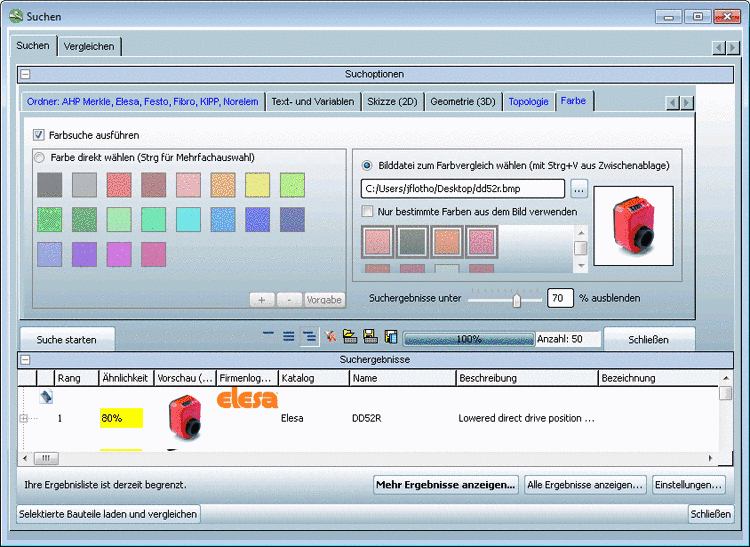The image size is (750, 547).
Task: Open the Skizze (2D) tab
Action: pos(392,101)
